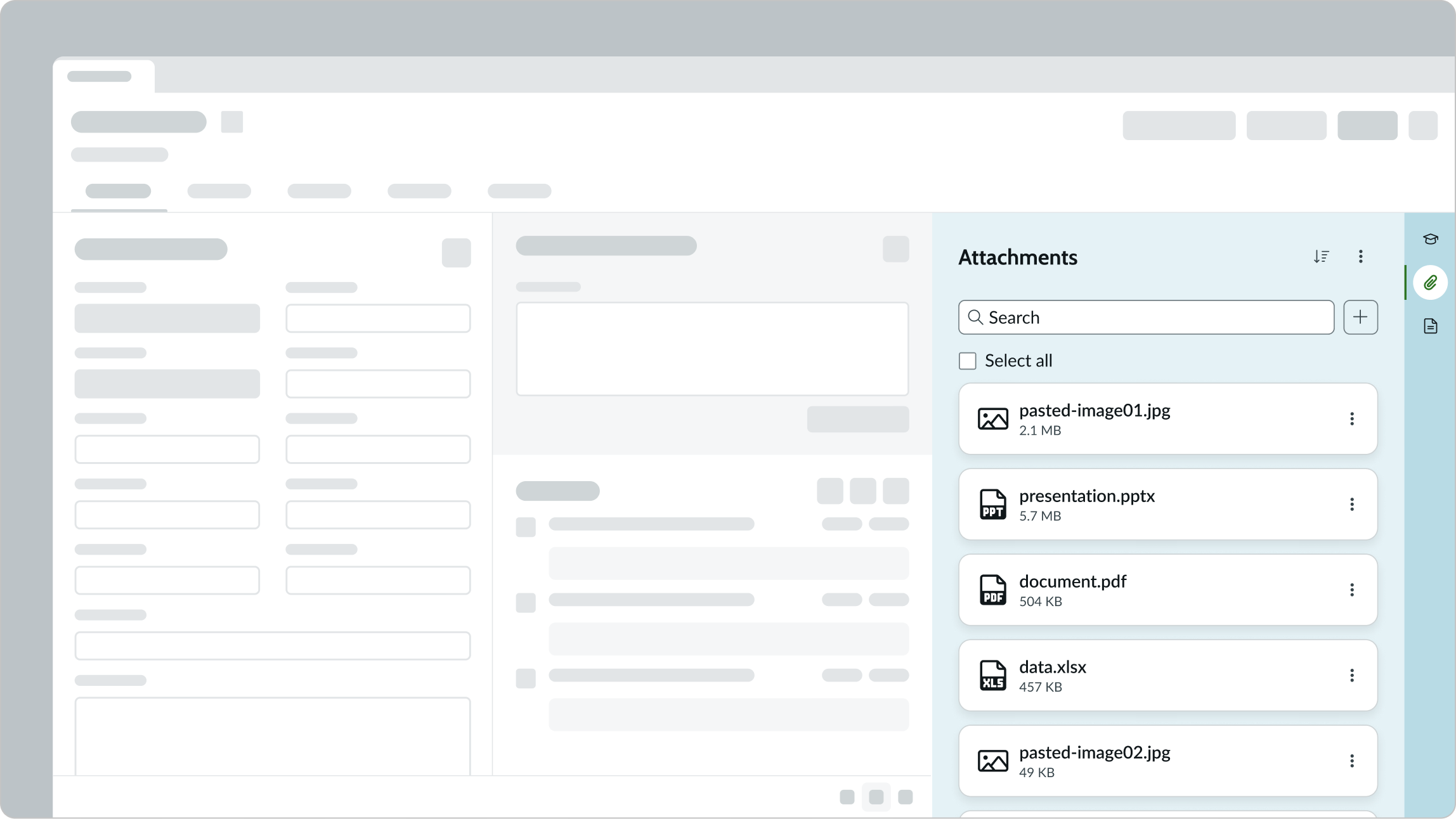Click the data.xlsx XLS file icon
This screenshot has width=1456, height=819.
pos(992,676)
